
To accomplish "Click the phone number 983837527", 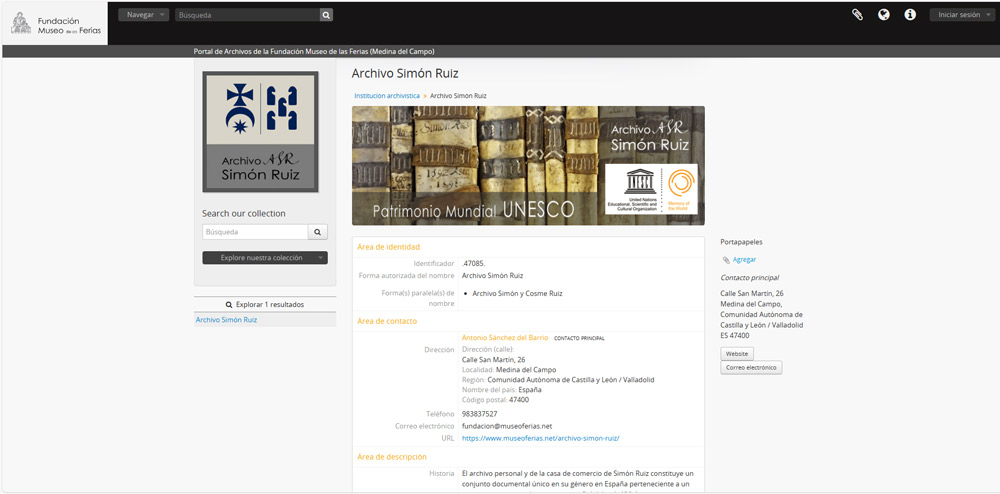I will [x=480, y=414].
